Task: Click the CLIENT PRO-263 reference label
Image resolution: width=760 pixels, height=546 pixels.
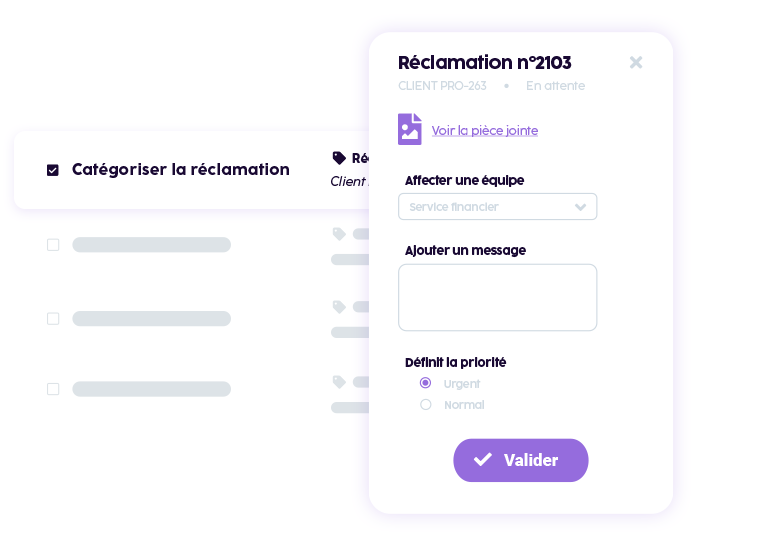Action: click(x=442, y=86)
